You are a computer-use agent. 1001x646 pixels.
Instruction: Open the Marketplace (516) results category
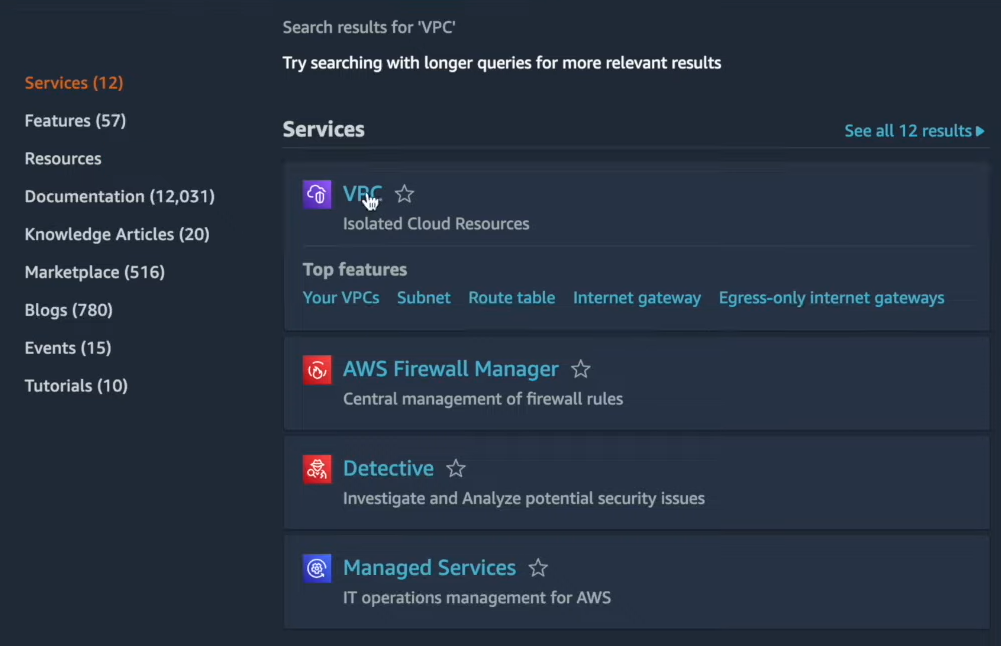pyautogui.click(x=94, y=271)
